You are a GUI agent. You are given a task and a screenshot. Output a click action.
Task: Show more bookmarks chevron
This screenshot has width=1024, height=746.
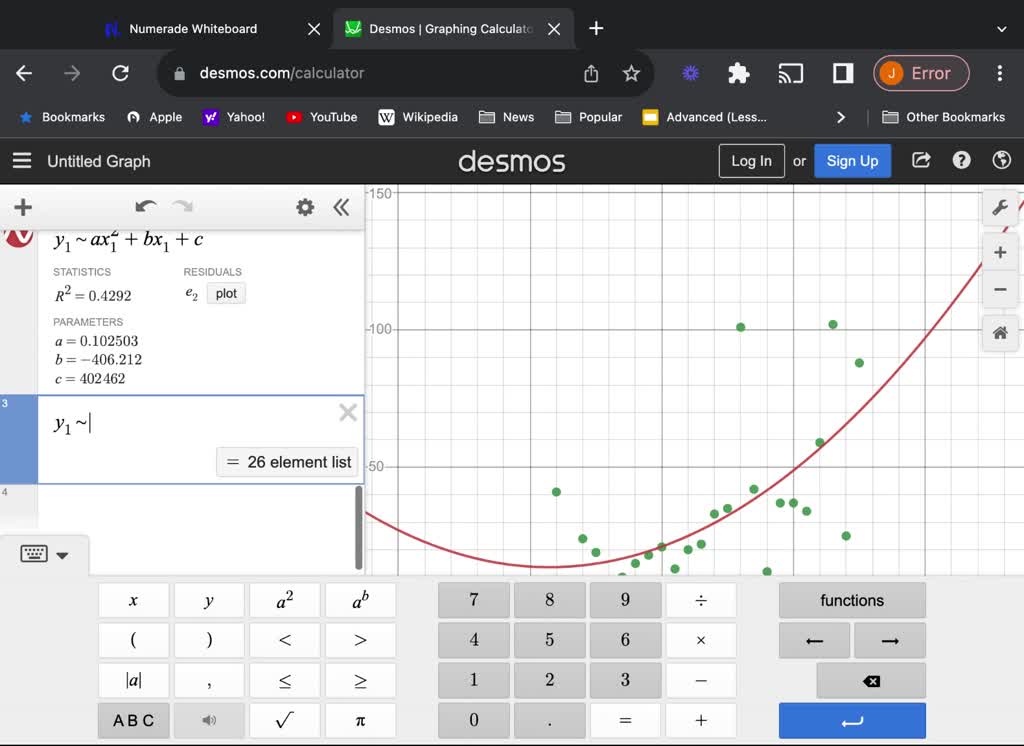[840, 117]
